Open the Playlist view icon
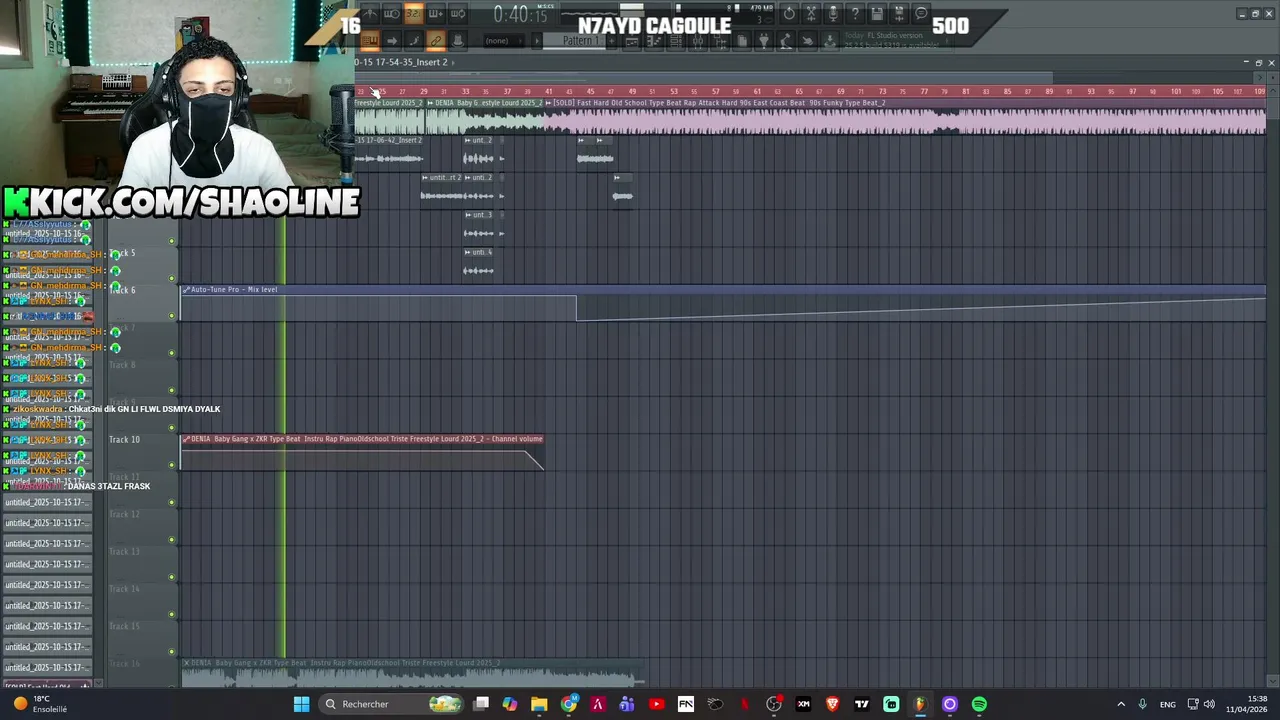The width and height of the screenshot is (1280, 720). click(x=632, y=41)
